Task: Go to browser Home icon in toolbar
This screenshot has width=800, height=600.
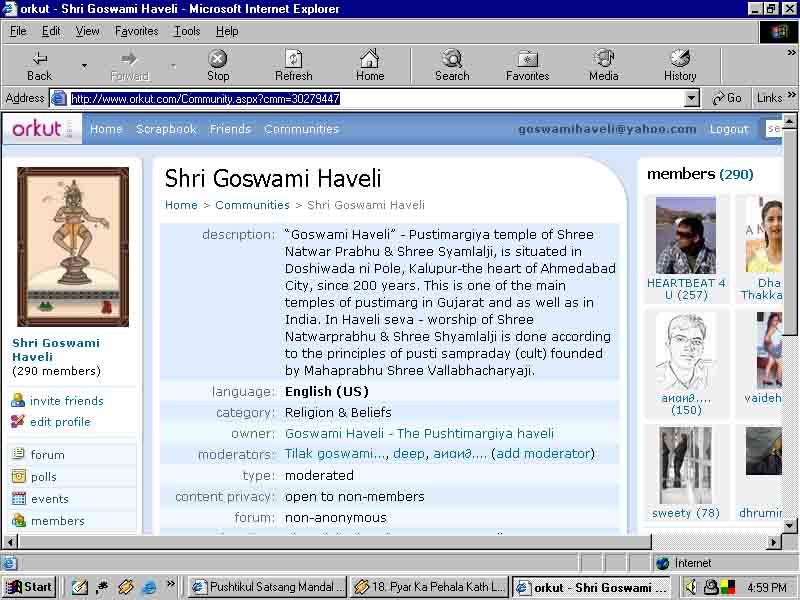Action: tap(370, 59)
